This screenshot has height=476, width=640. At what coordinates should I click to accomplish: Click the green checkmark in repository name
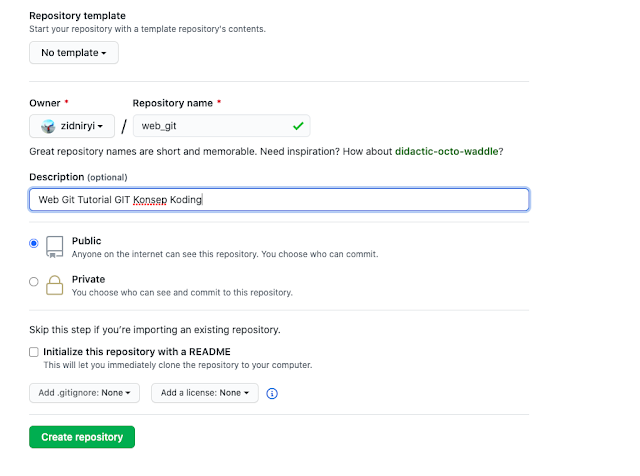pos(297,126)
